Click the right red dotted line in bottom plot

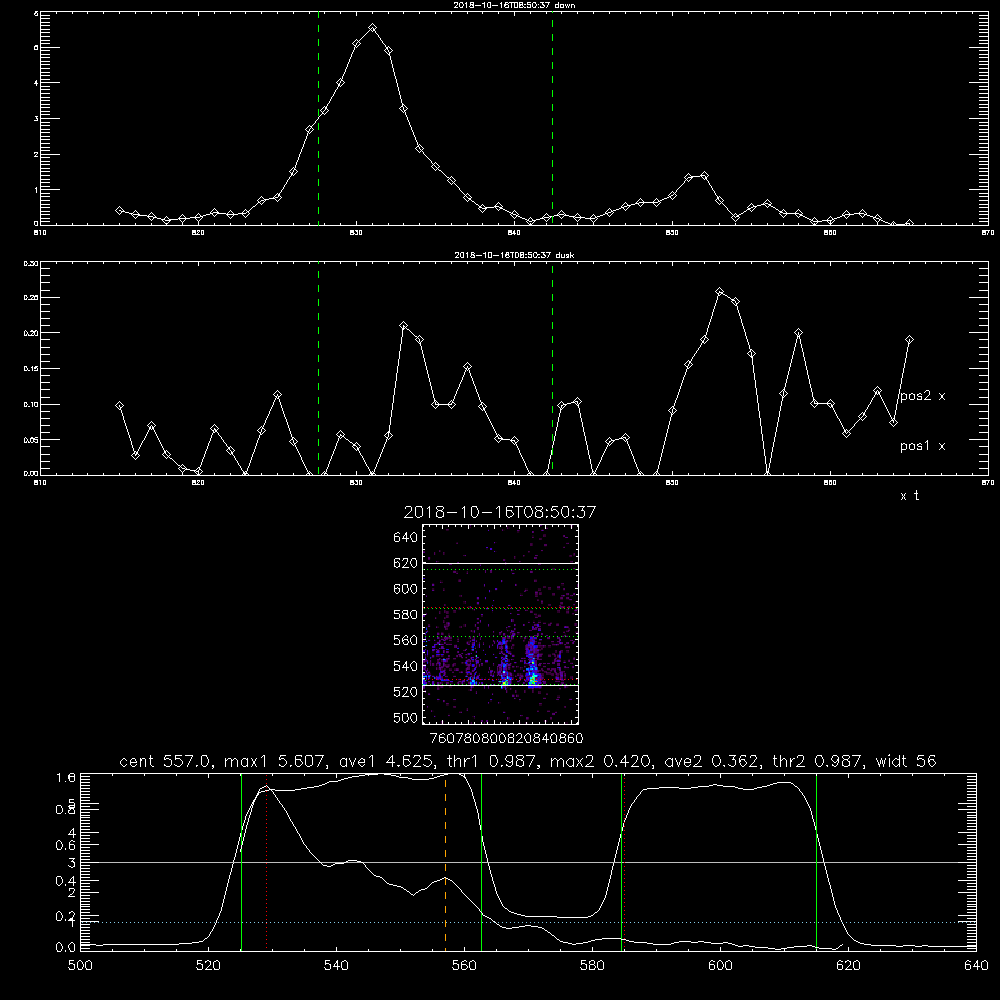(x=624, y=861)
